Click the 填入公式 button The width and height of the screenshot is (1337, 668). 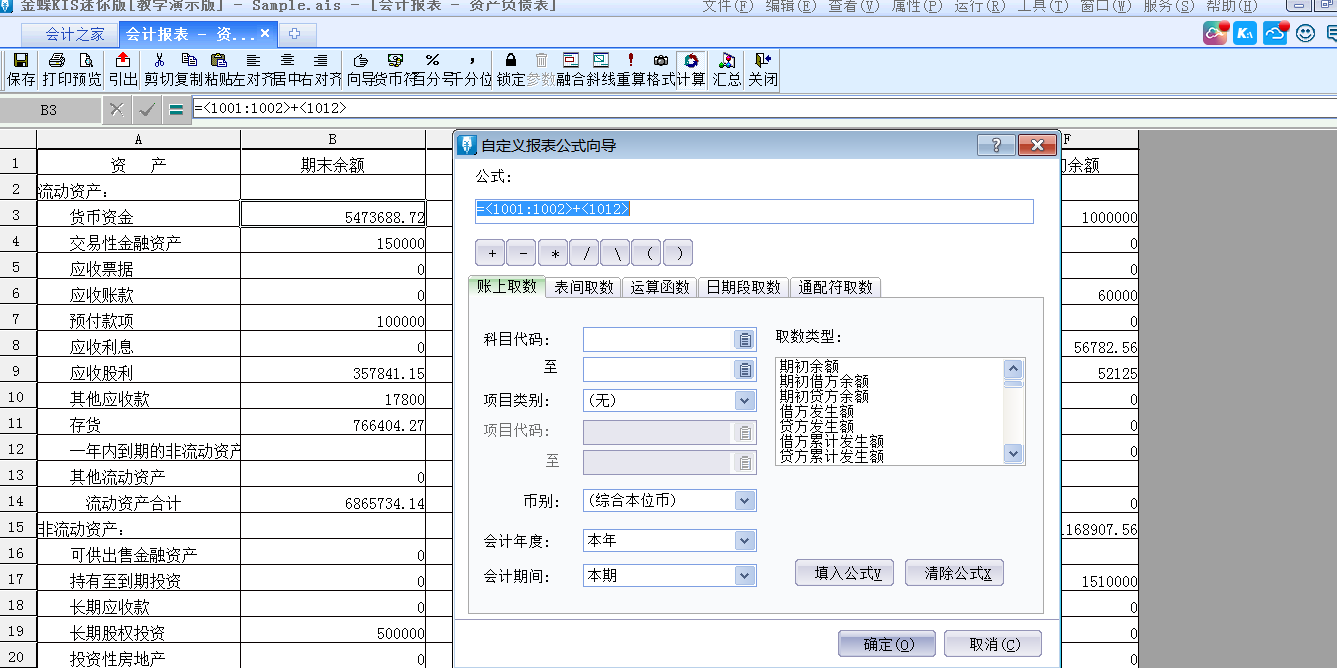pos(844,573)
